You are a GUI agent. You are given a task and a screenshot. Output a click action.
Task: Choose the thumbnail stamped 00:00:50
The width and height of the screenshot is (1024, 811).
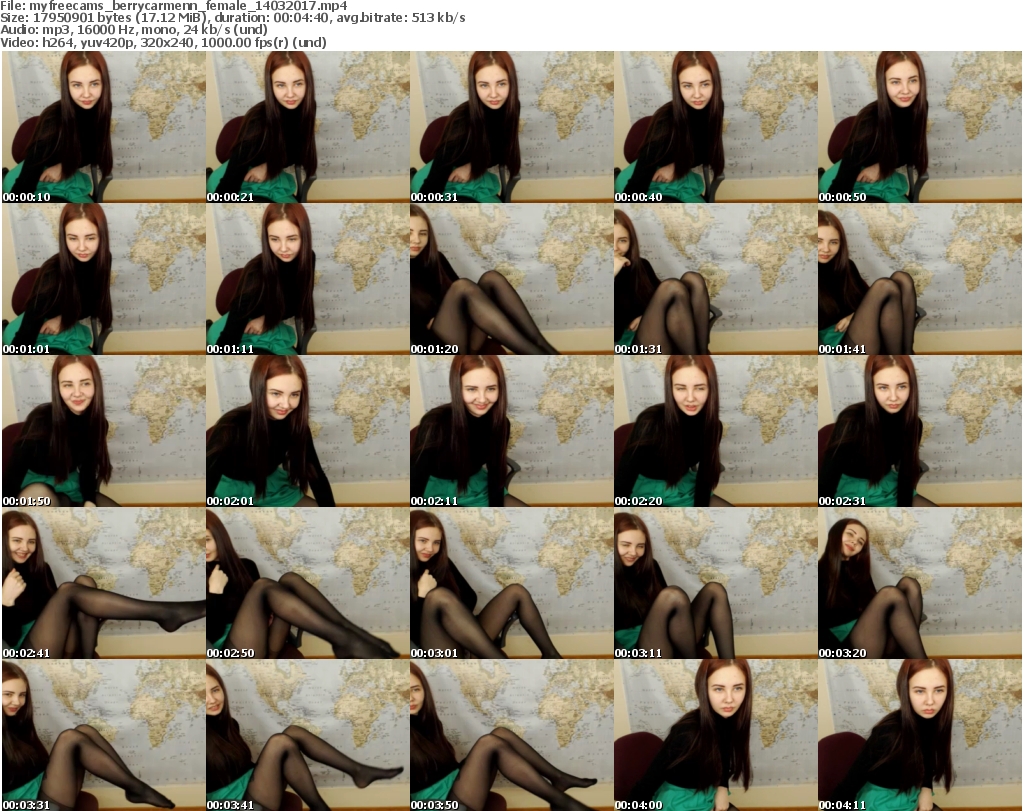tap(920, 127)
